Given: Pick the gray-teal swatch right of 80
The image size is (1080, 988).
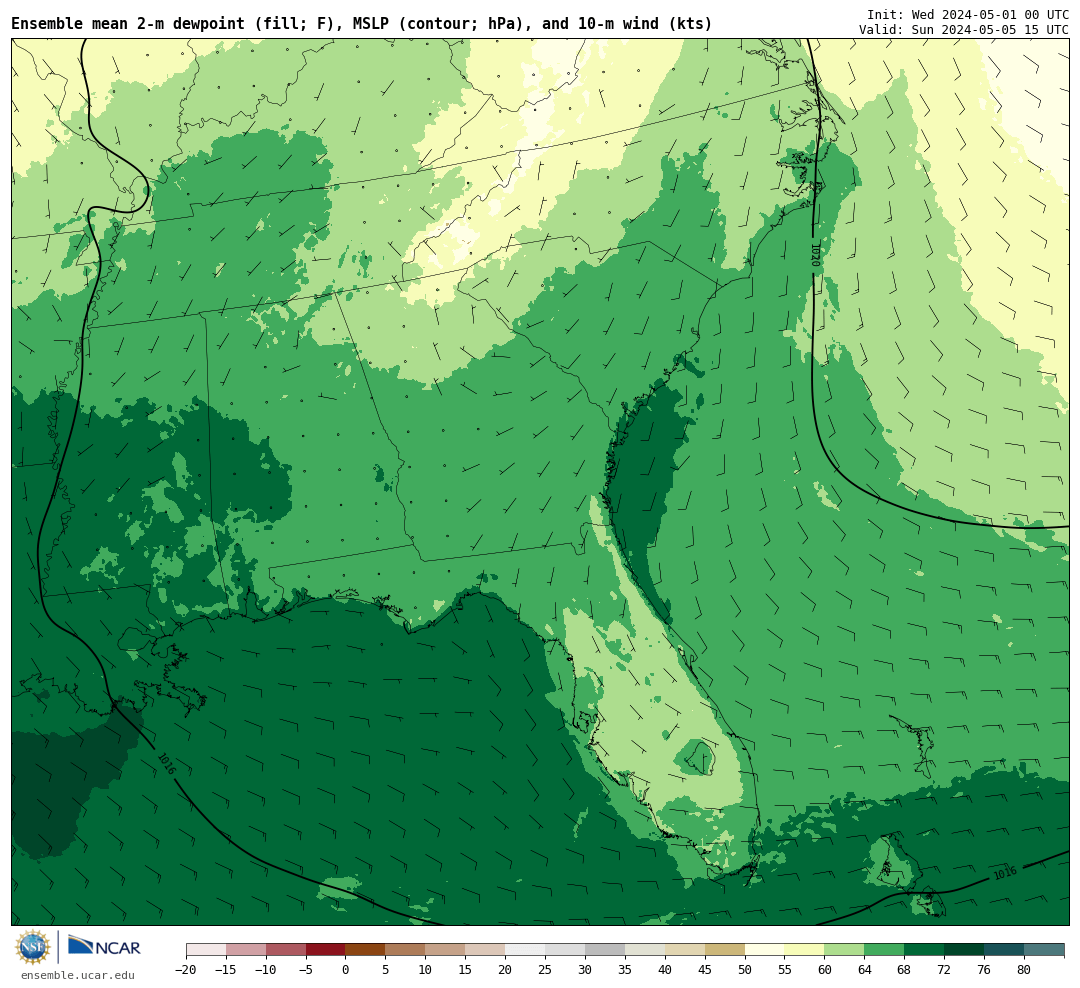Looking at the screenshot, I should coord(1044,950).
